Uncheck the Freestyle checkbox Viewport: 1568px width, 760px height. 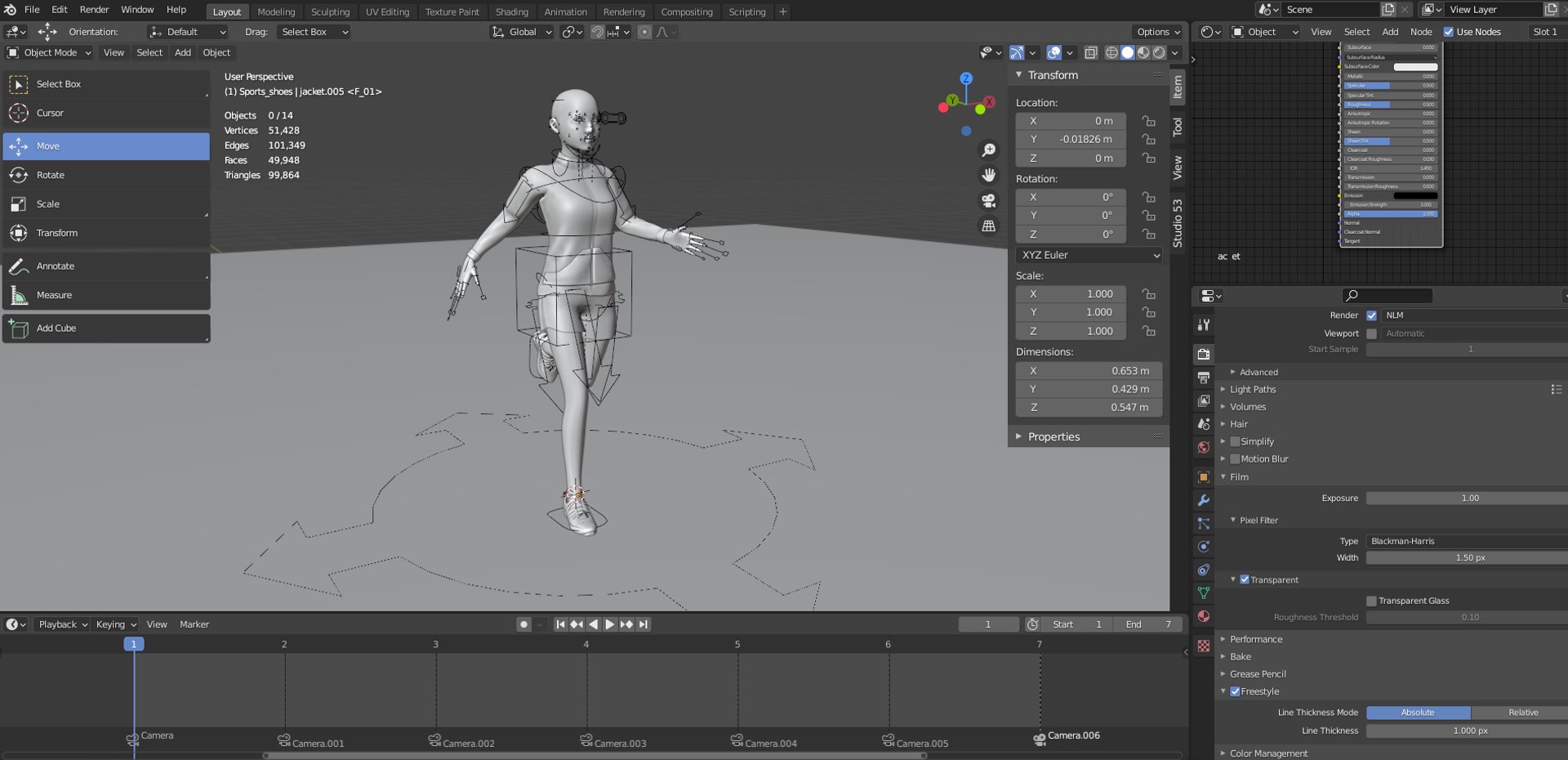[1235, 691]
